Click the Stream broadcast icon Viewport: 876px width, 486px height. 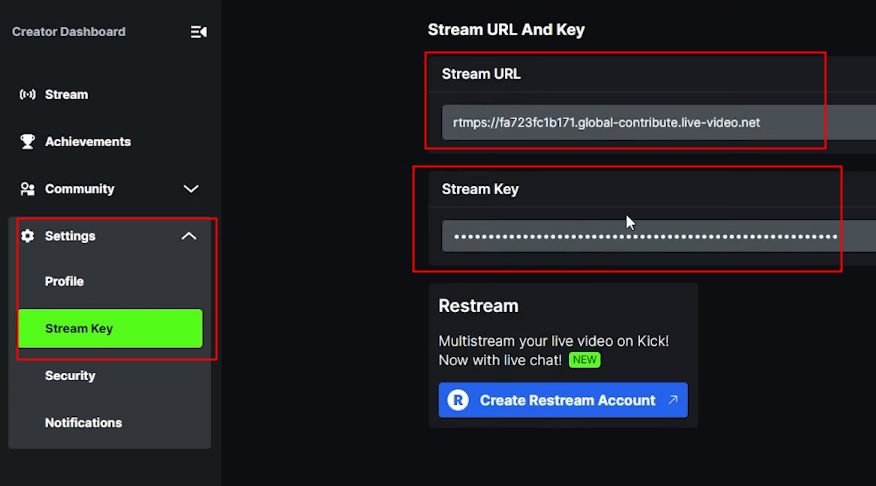pos(27,94)
